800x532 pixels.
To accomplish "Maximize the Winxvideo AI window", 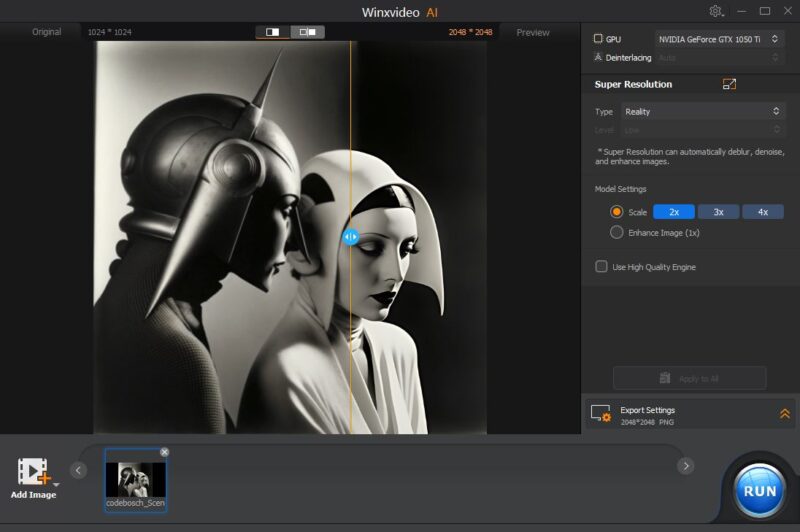I will click(765, 11).
